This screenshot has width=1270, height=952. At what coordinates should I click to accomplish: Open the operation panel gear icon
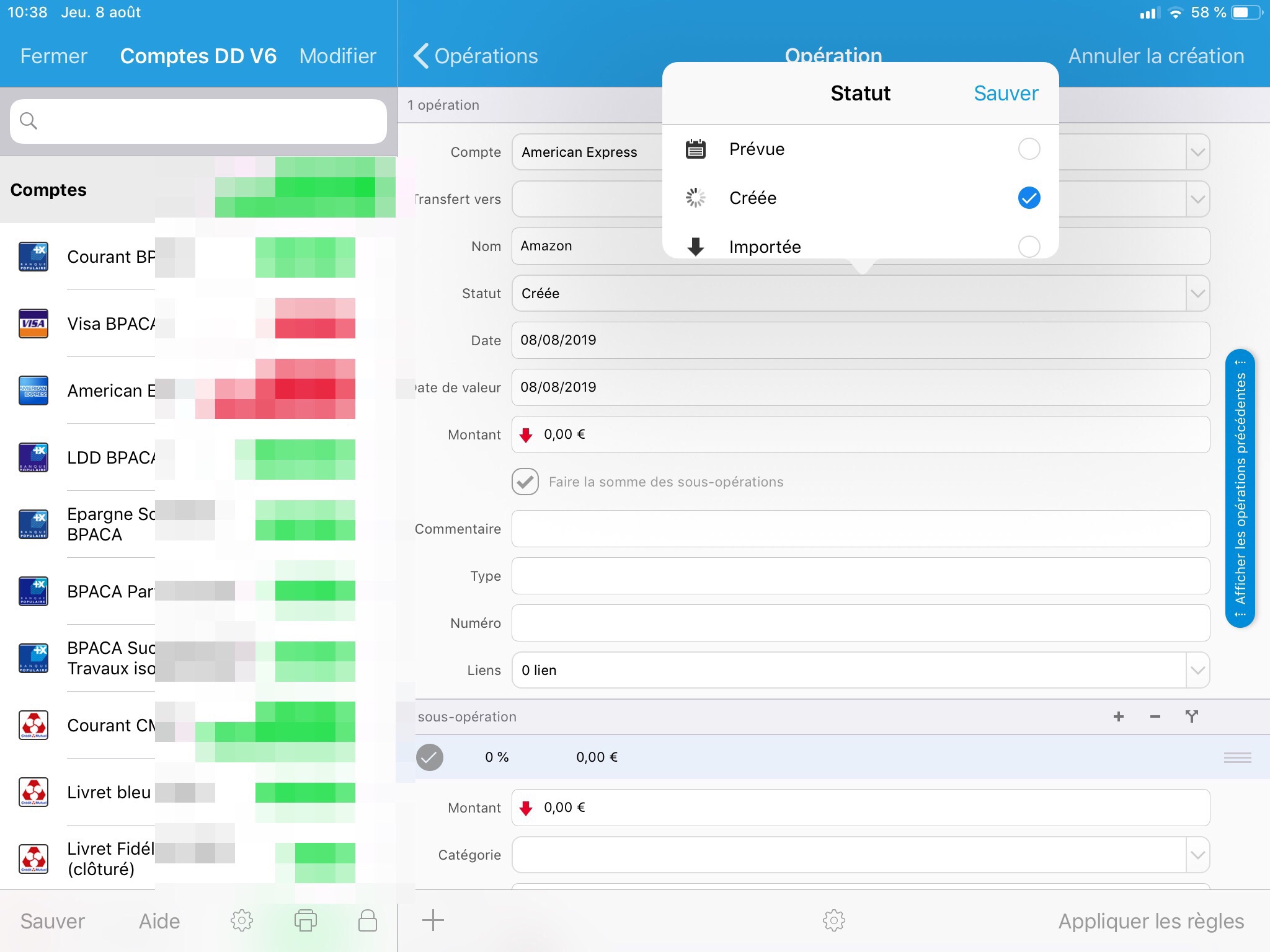(833, 920)
